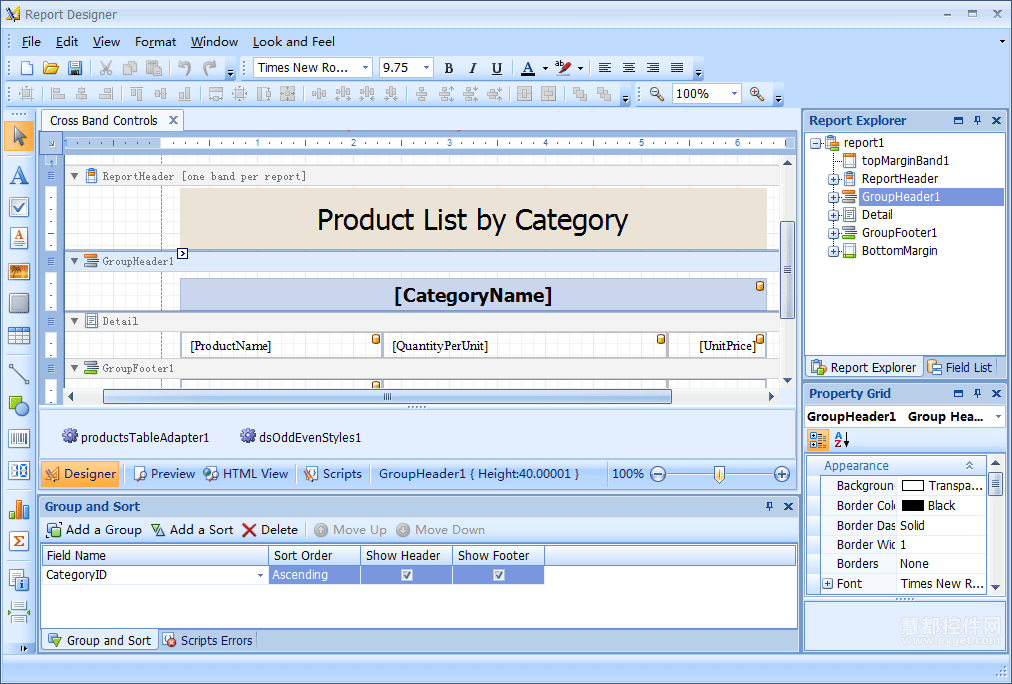Select the Line control tool
The width and height of the screenshot is (1012, 684).
[x=19, y=374]
